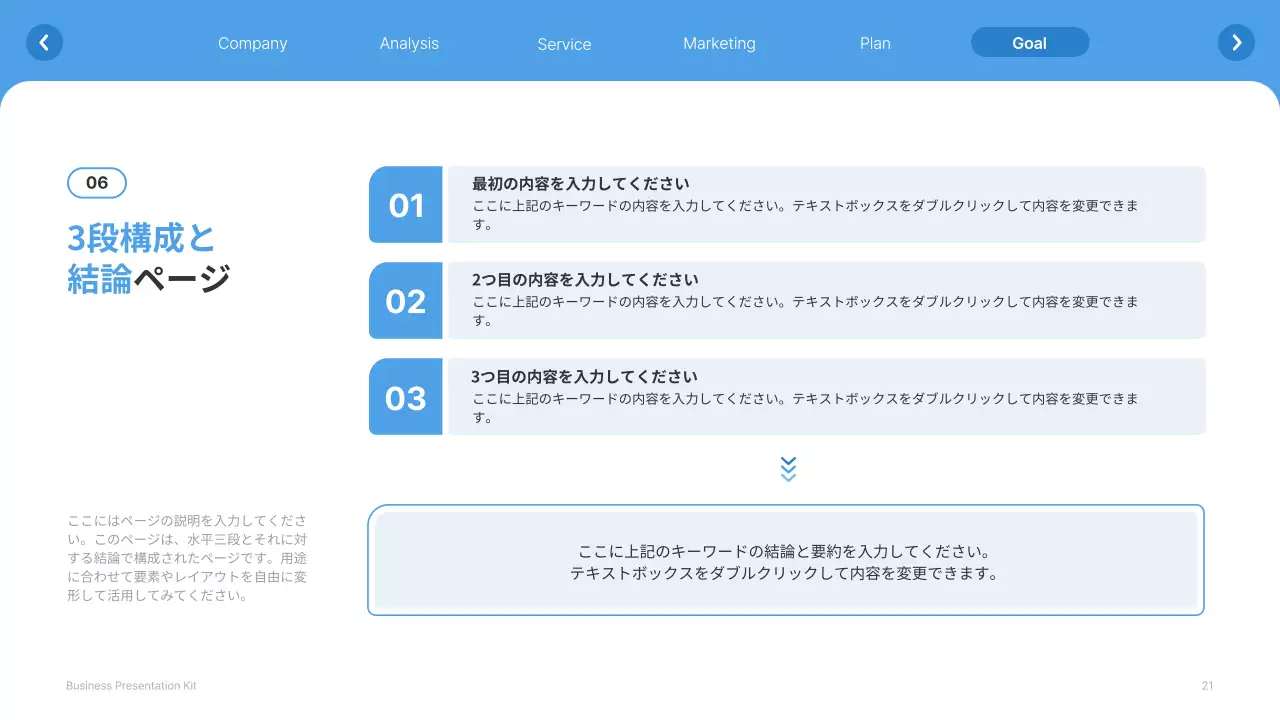Select the numbered badge 03
Image resolution: width=1280 pixels, height=720 pixels.
coord(405,397)
